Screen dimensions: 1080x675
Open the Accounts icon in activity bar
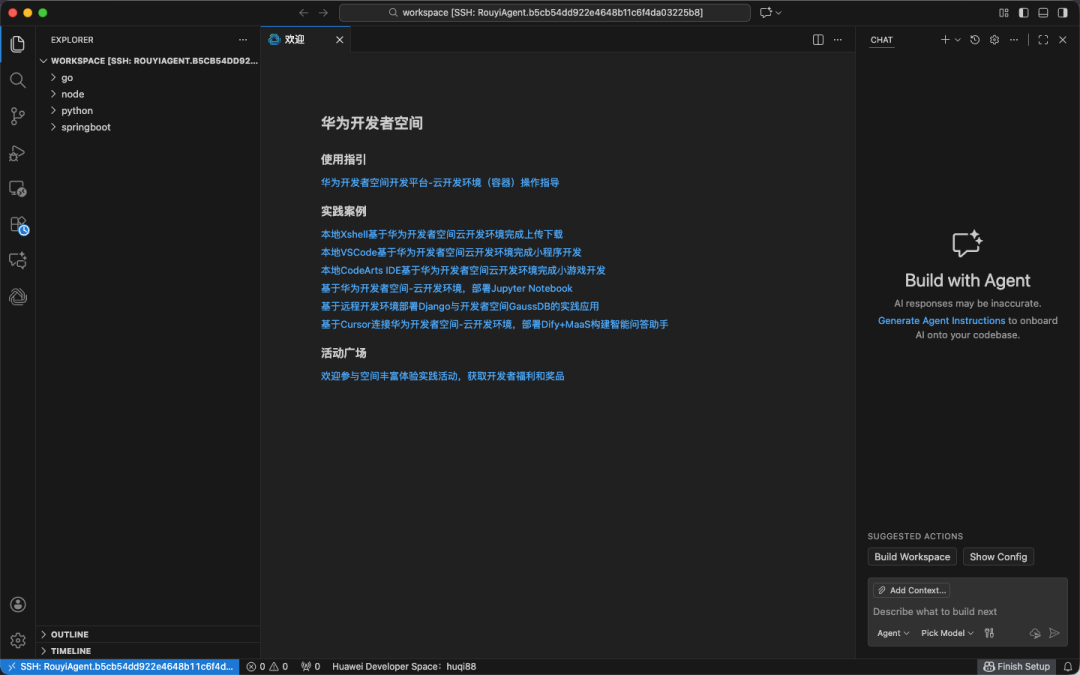click(18, 605)
